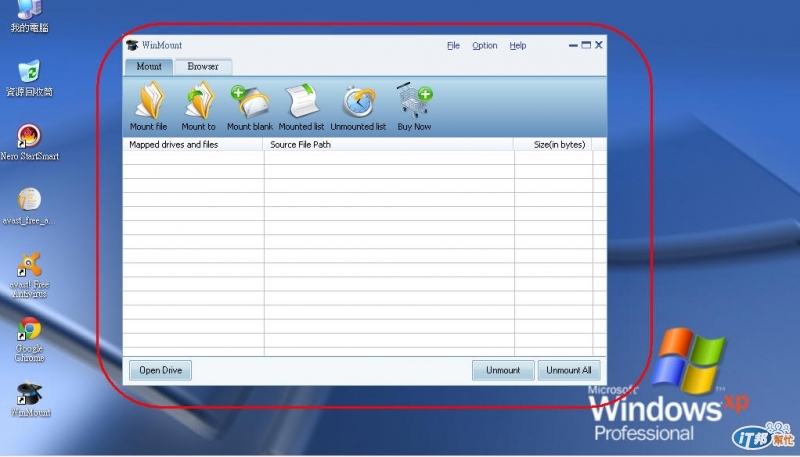Open the Option menu
The image size is (800, 457).
(x=484, y=45)
